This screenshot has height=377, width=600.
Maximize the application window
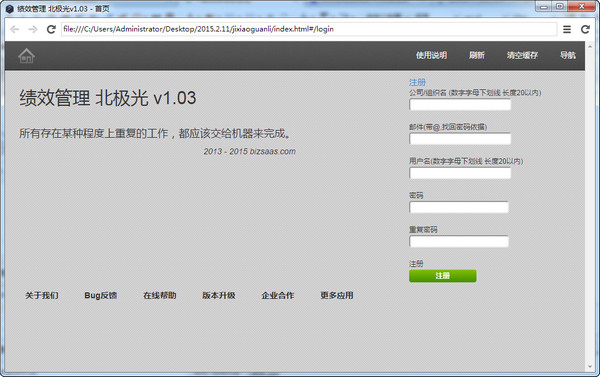pyautogui.click(x=559, y=6)
